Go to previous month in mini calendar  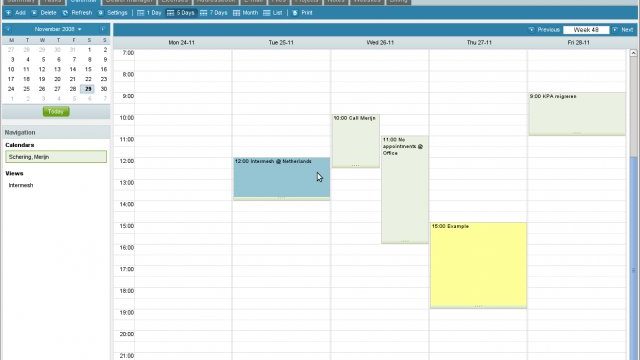(x=8, y=29)
